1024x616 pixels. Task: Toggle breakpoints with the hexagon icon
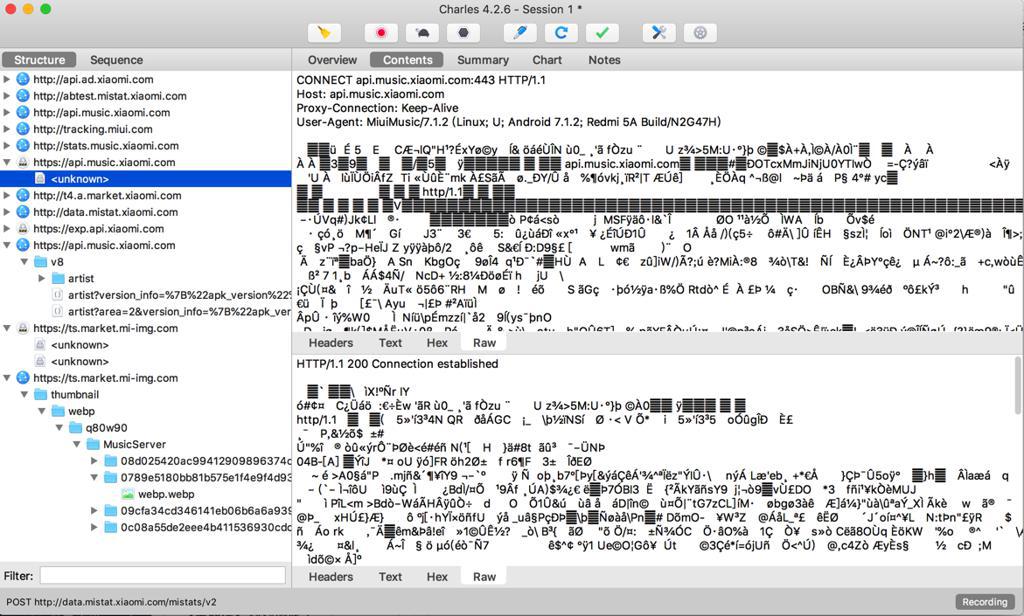pyautogui.click(x=463, y=33)
